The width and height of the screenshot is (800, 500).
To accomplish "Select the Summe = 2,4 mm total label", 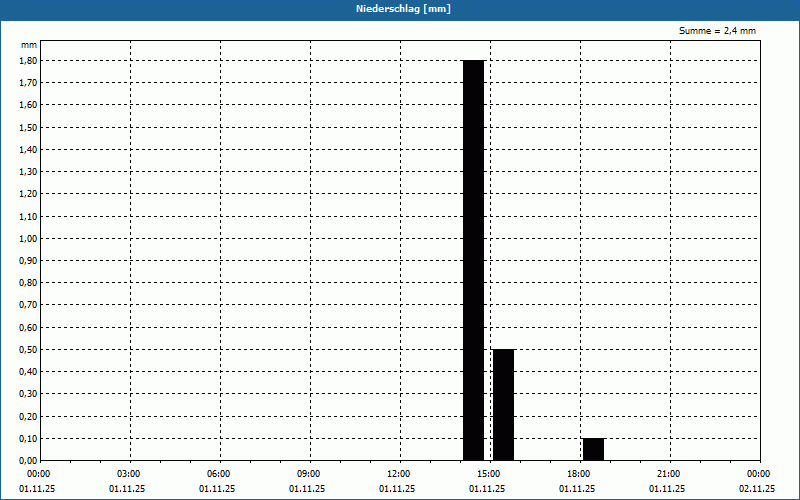I will [717, 31].
